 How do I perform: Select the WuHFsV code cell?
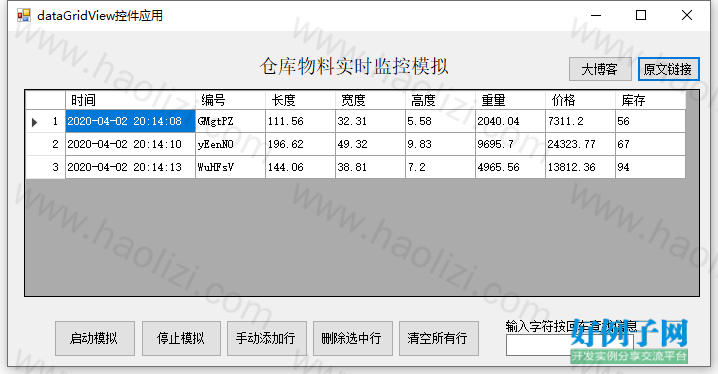point(230,167)
